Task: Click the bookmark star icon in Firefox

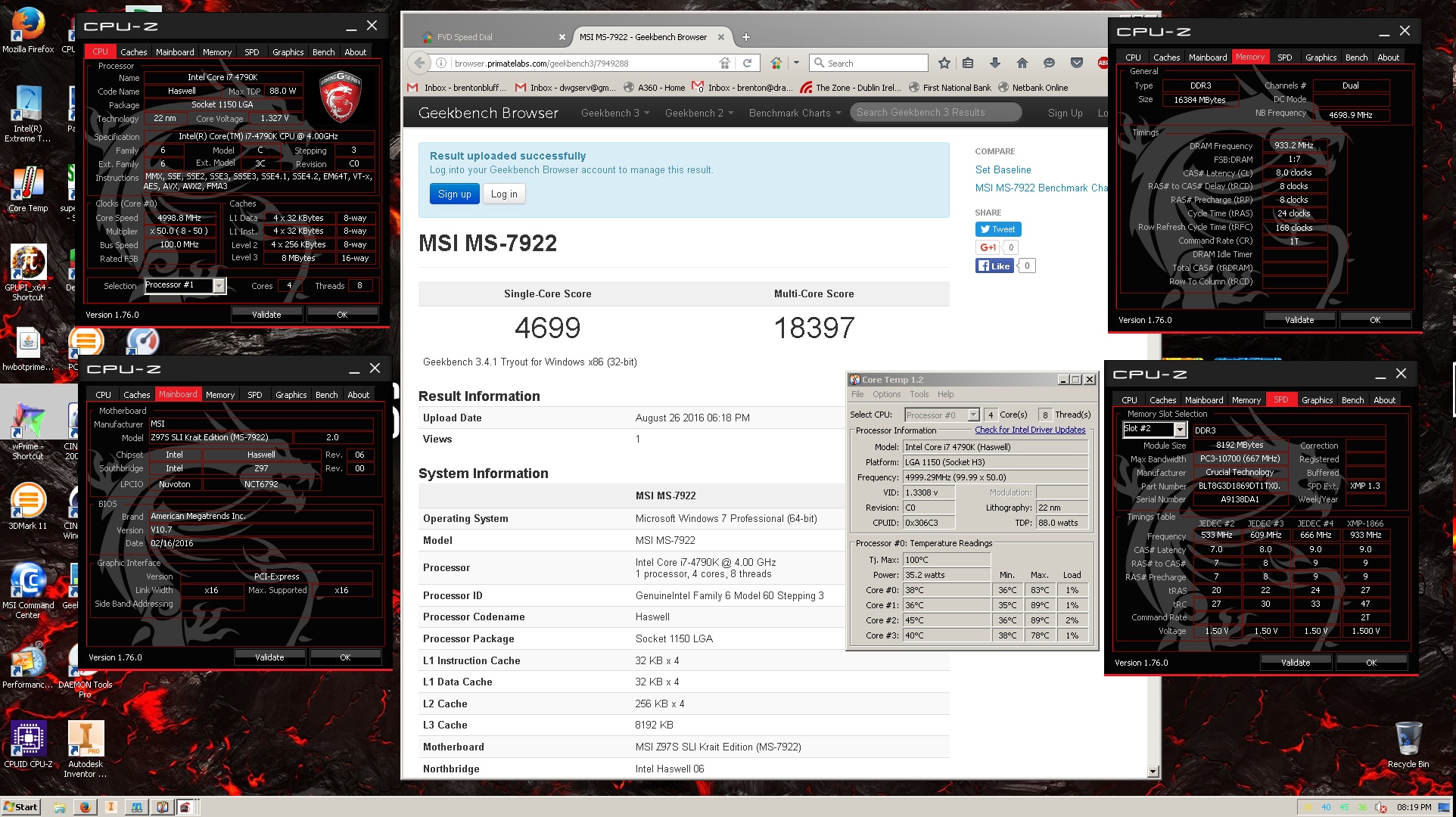Action: tap(944, 63)
